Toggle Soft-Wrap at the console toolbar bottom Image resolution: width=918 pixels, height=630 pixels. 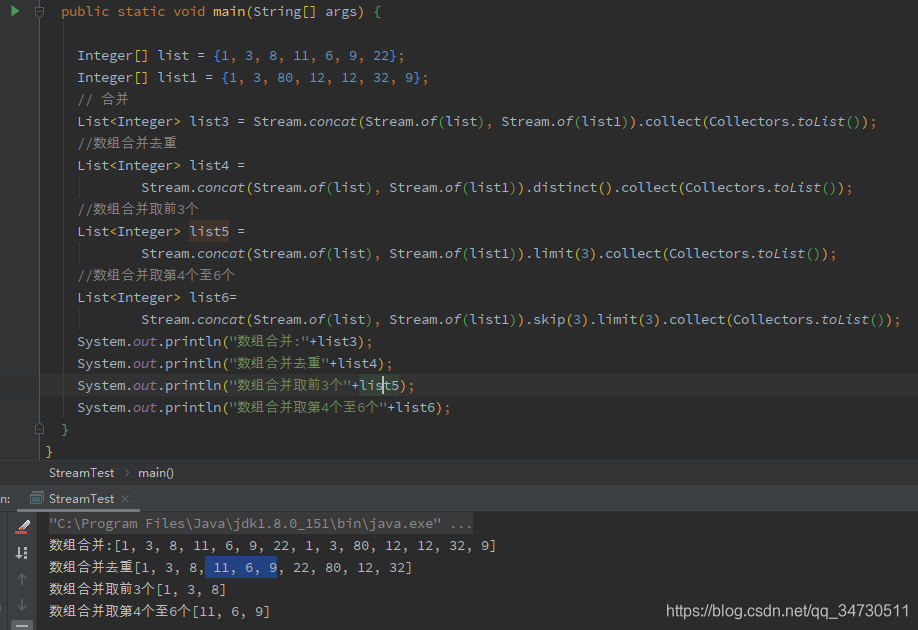(22, 622)
